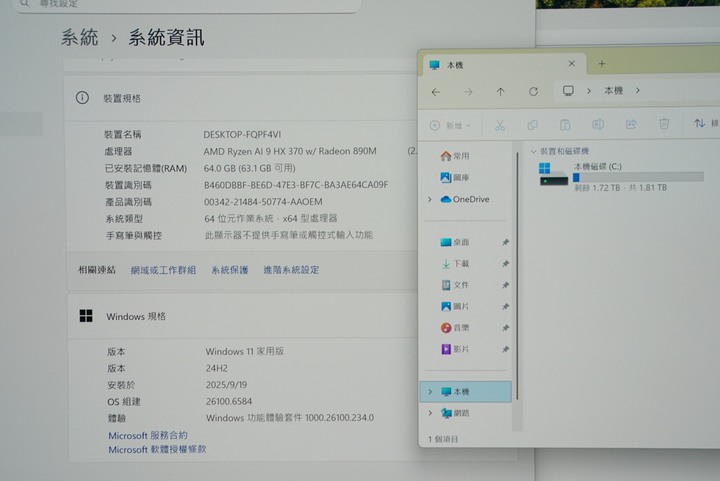This screenshot has height=481, width=720.
Task: Expand the 本機 tree node
Action: coord(430,392)
